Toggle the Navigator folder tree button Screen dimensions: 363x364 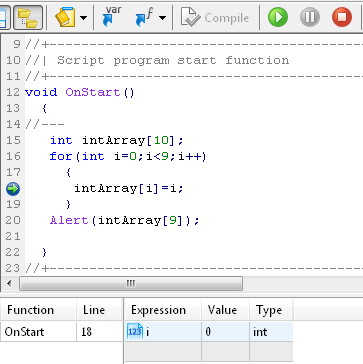pos(28,17)
